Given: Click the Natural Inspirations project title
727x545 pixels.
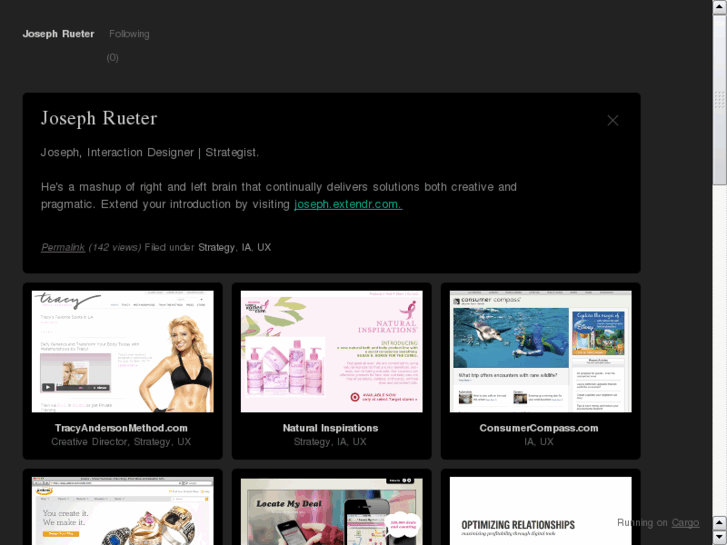Looking at the screenshot, I should point(331,428).
